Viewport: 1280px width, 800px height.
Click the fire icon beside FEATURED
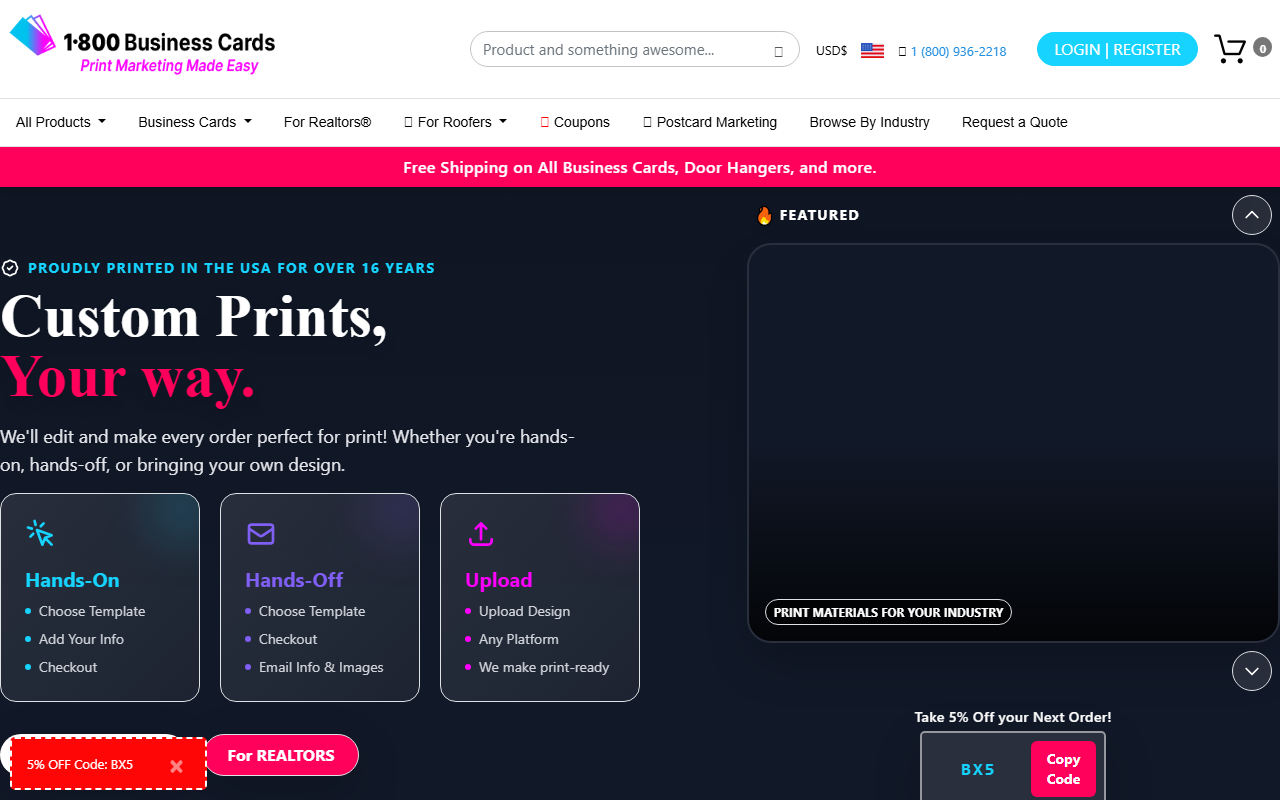pyautogui.click(x=764, y=215)
